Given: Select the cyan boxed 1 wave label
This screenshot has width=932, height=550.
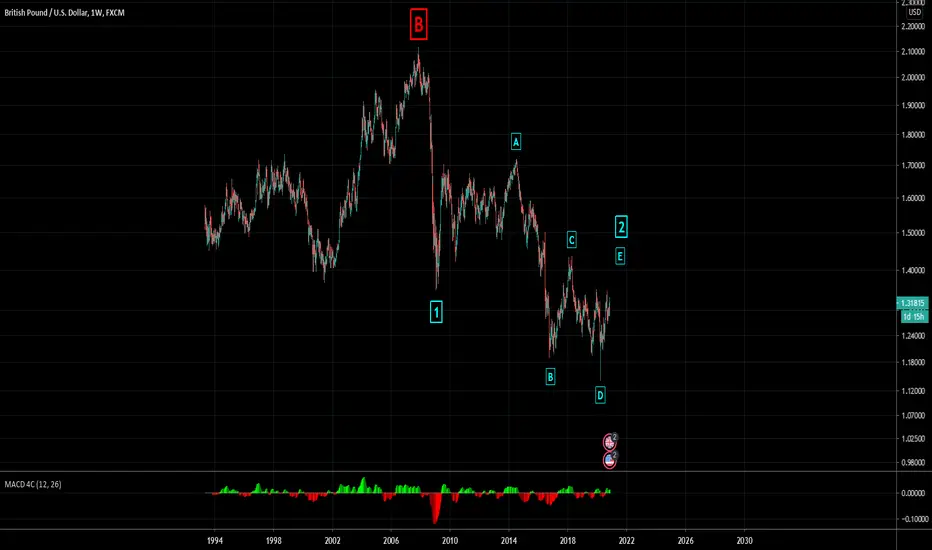Looking at the screenshot, I should 436,312.
